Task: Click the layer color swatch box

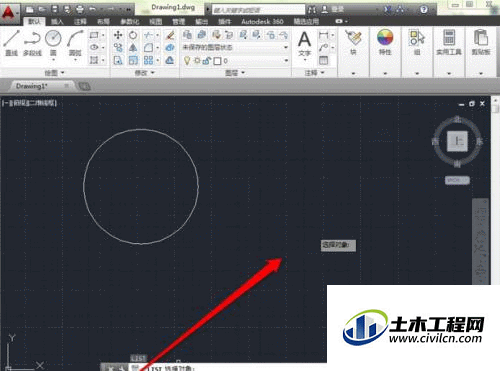Action: (x=217, y=61)
